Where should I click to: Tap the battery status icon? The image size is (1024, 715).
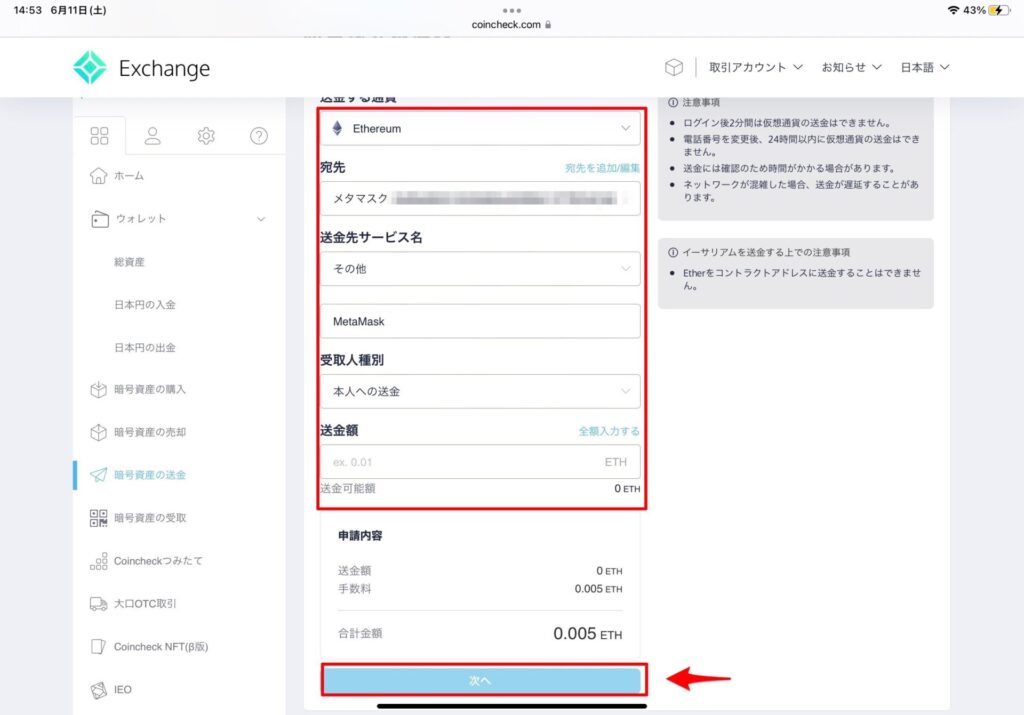click(x=999, y=10)
